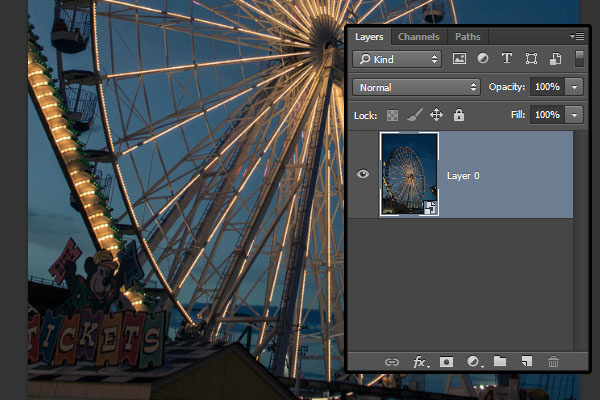Turn layer filtering on or off
This screenshot has height=400, width=600.
579,59
